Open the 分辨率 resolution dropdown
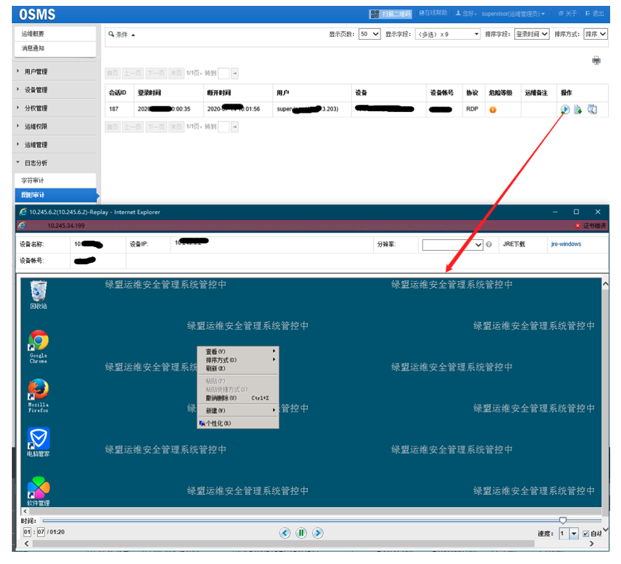The width and height of the screenshot is (621, 564). pyautogui.click(x=452, y=244)
